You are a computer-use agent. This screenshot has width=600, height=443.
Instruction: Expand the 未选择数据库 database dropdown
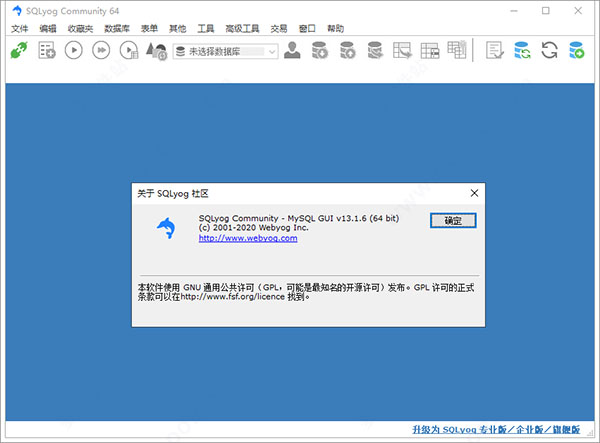point(270,50)
